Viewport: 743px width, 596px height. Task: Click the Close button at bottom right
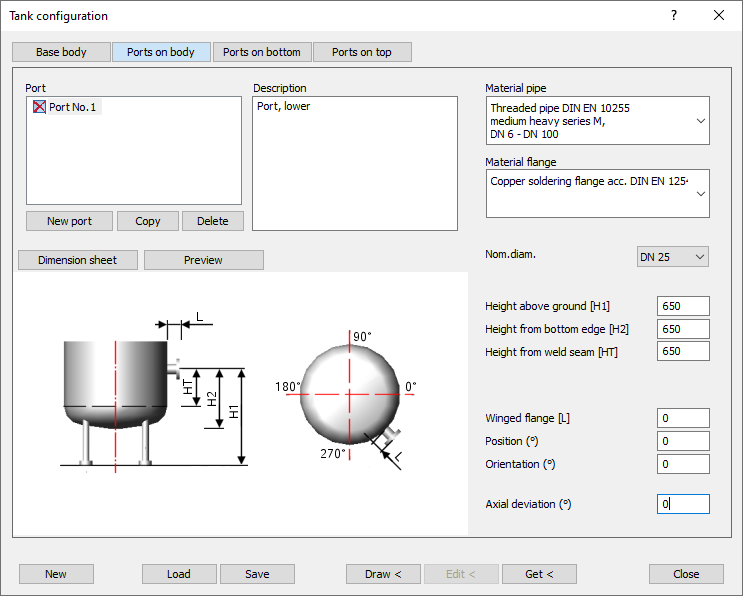pyautogui.click(x=686, y=574)
